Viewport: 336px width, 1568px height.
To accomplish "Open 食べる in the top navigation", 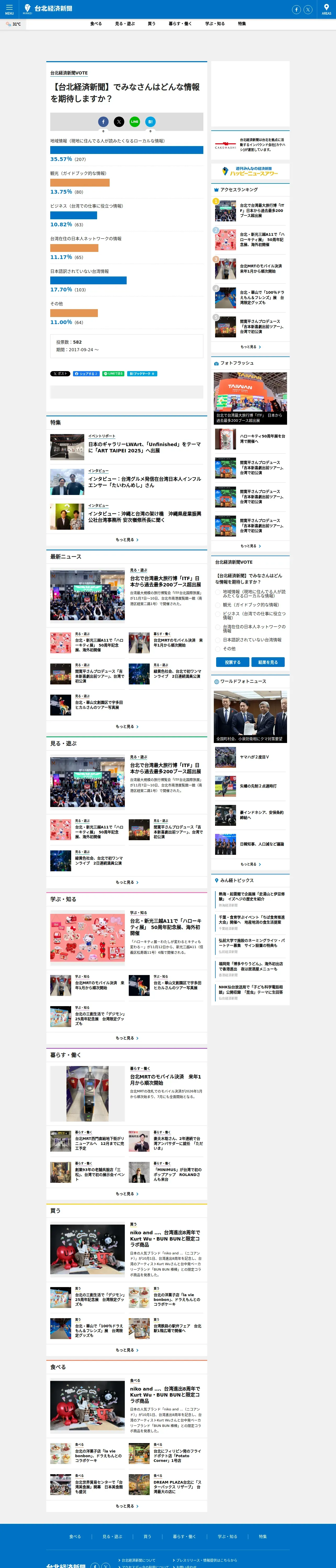I will click(x=96, y=24).
